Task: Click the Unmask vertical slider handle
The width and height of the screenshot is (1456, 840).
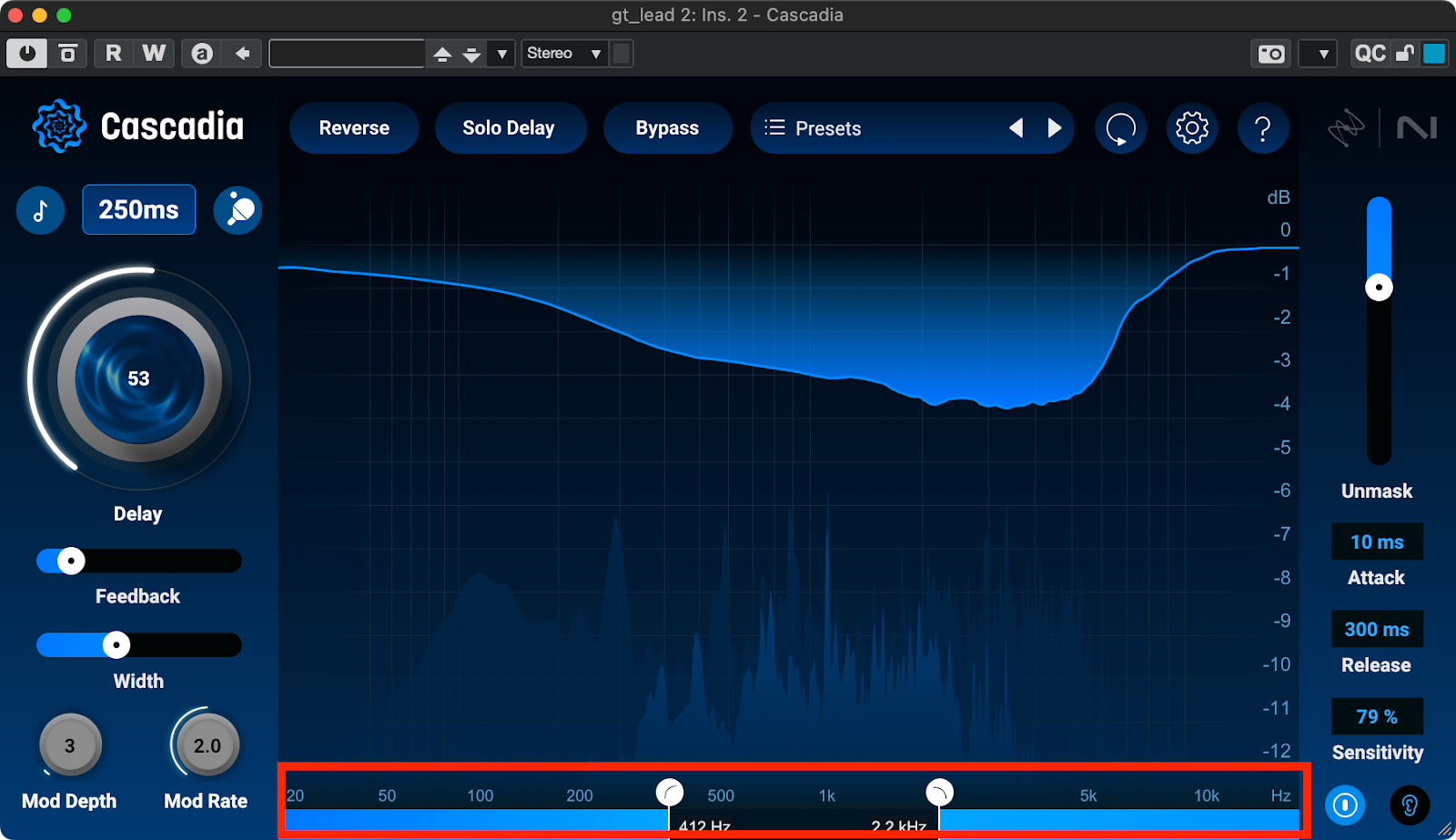Action: tap(1379, 288)
